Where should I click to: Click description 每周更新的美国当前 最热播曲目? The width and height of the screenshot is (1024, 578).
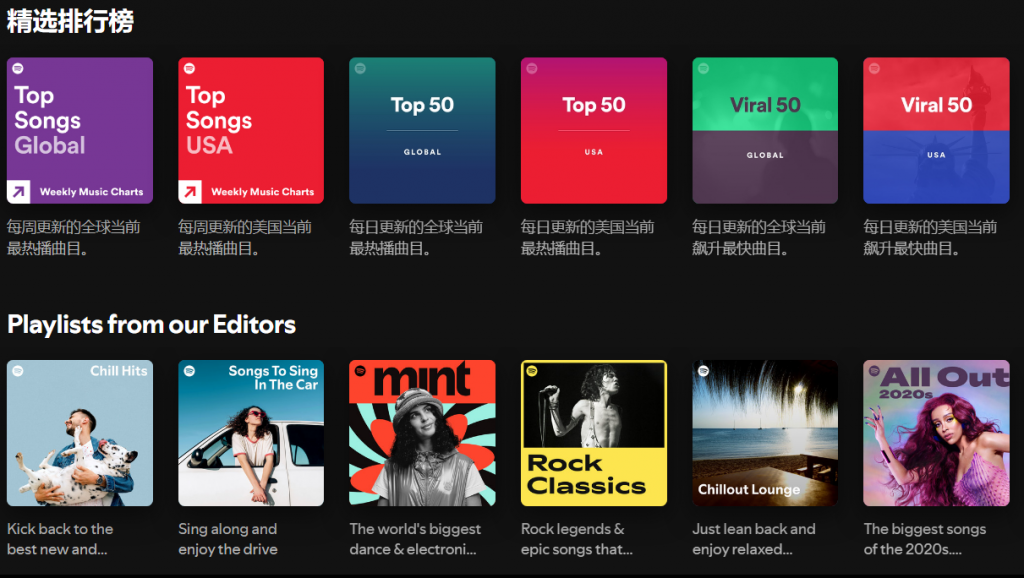[245, 238]
